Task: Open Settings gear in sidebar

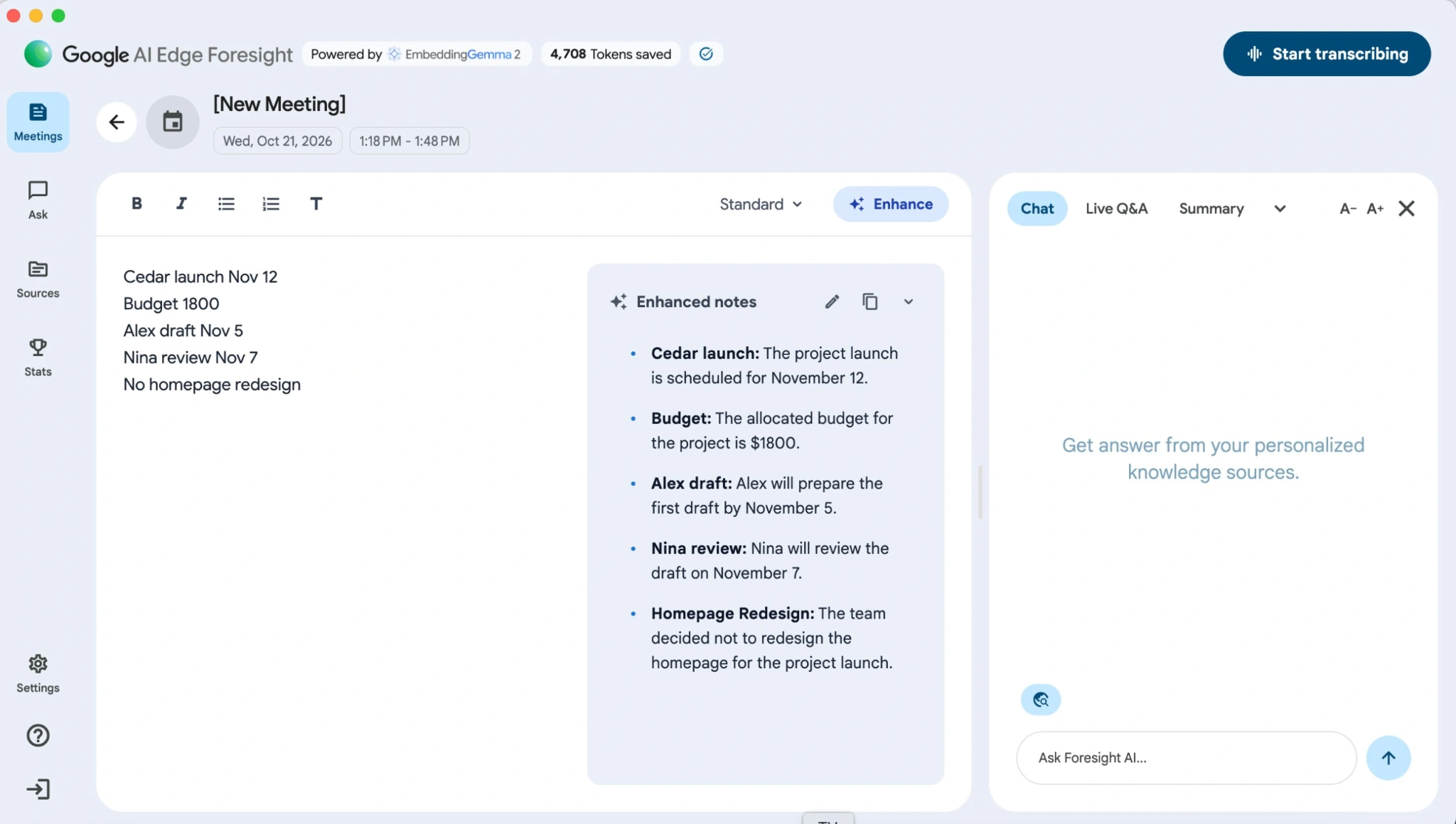Action: coord(38,673)
